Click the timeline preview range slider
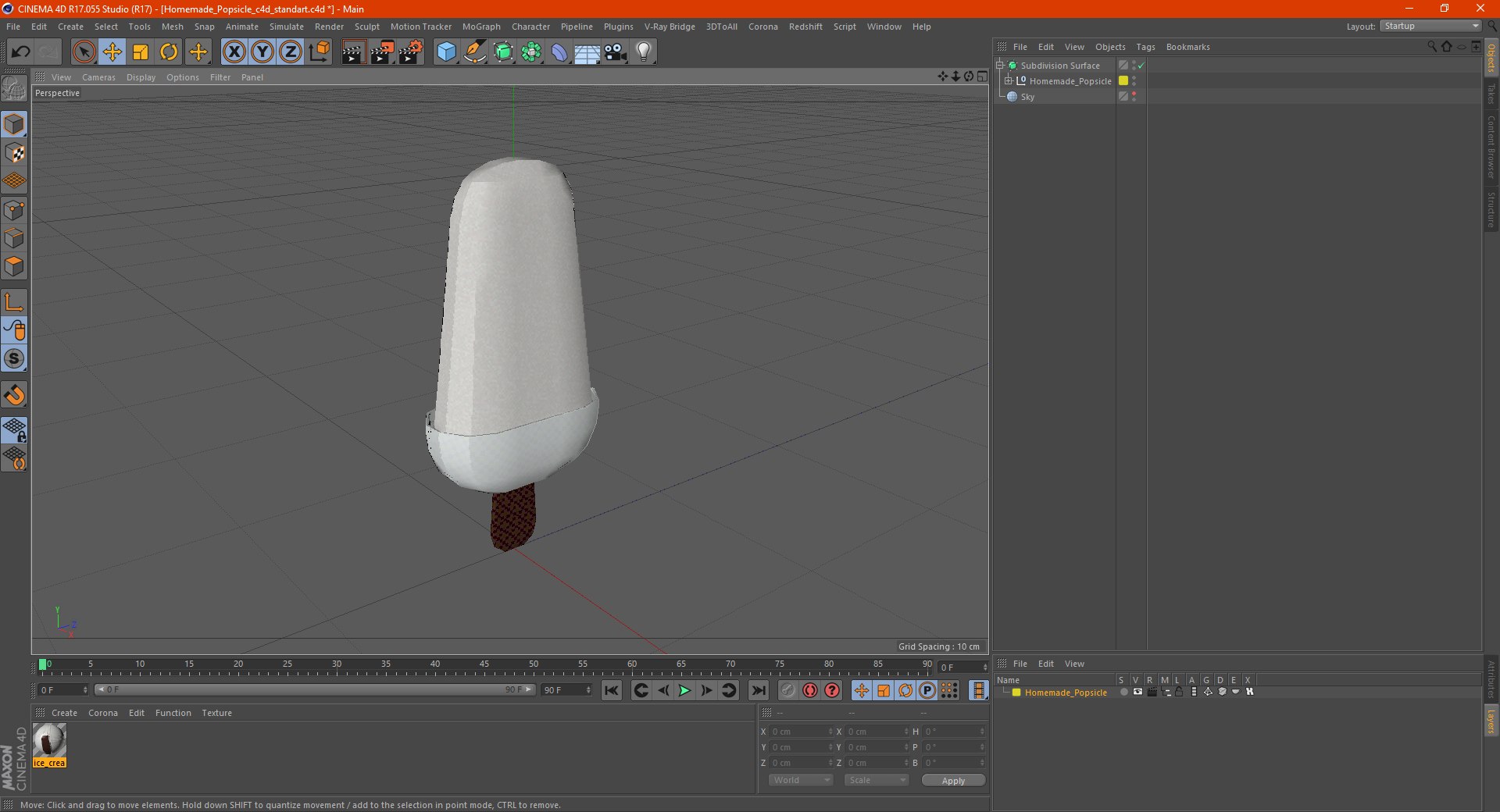Image resolution: width=1500 pixels, height=812 pixels. [314, 689]
